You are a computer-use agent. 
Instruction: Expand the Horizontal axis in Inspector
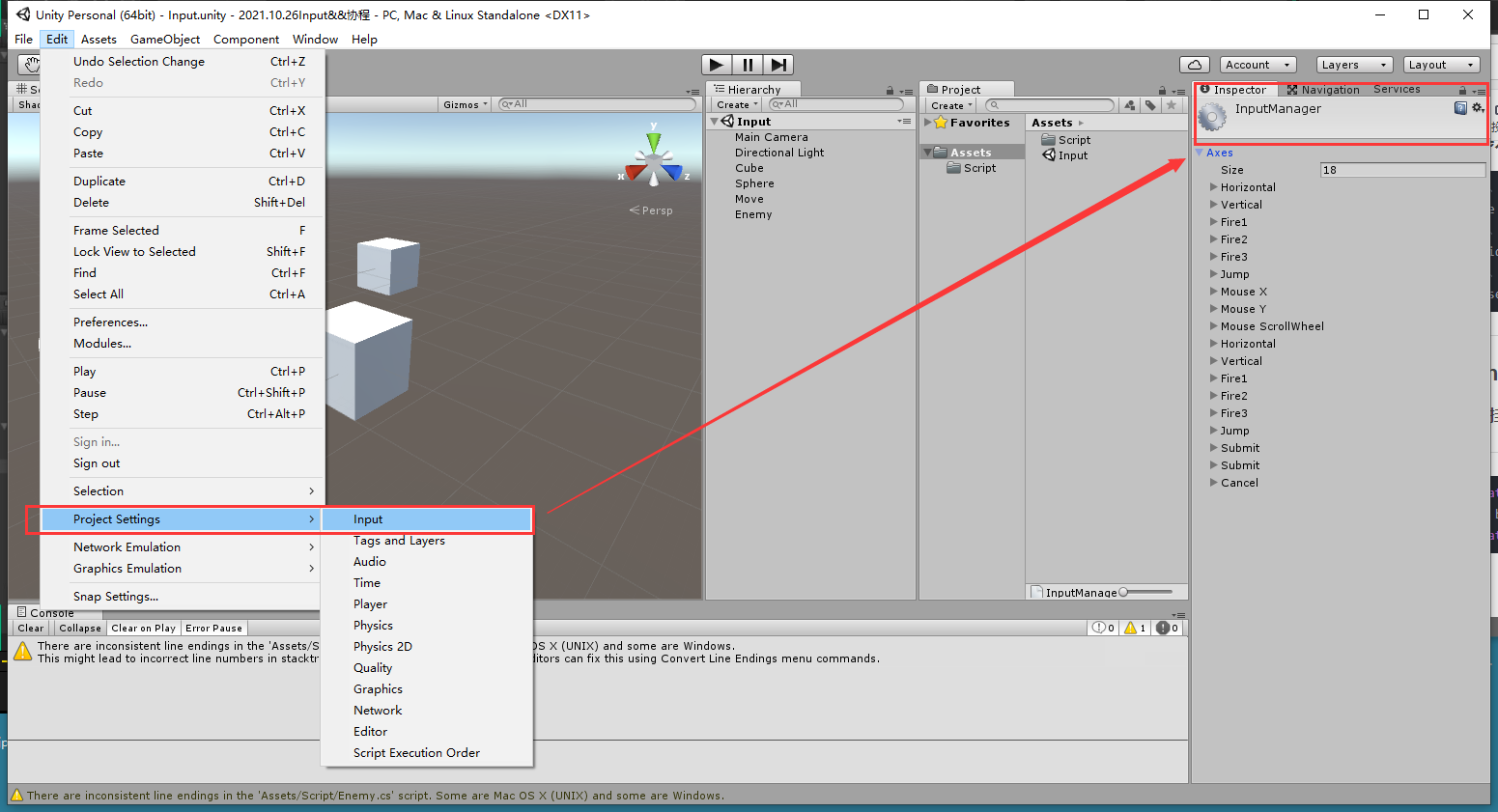pyautogui.click(x=1215, y=186)
